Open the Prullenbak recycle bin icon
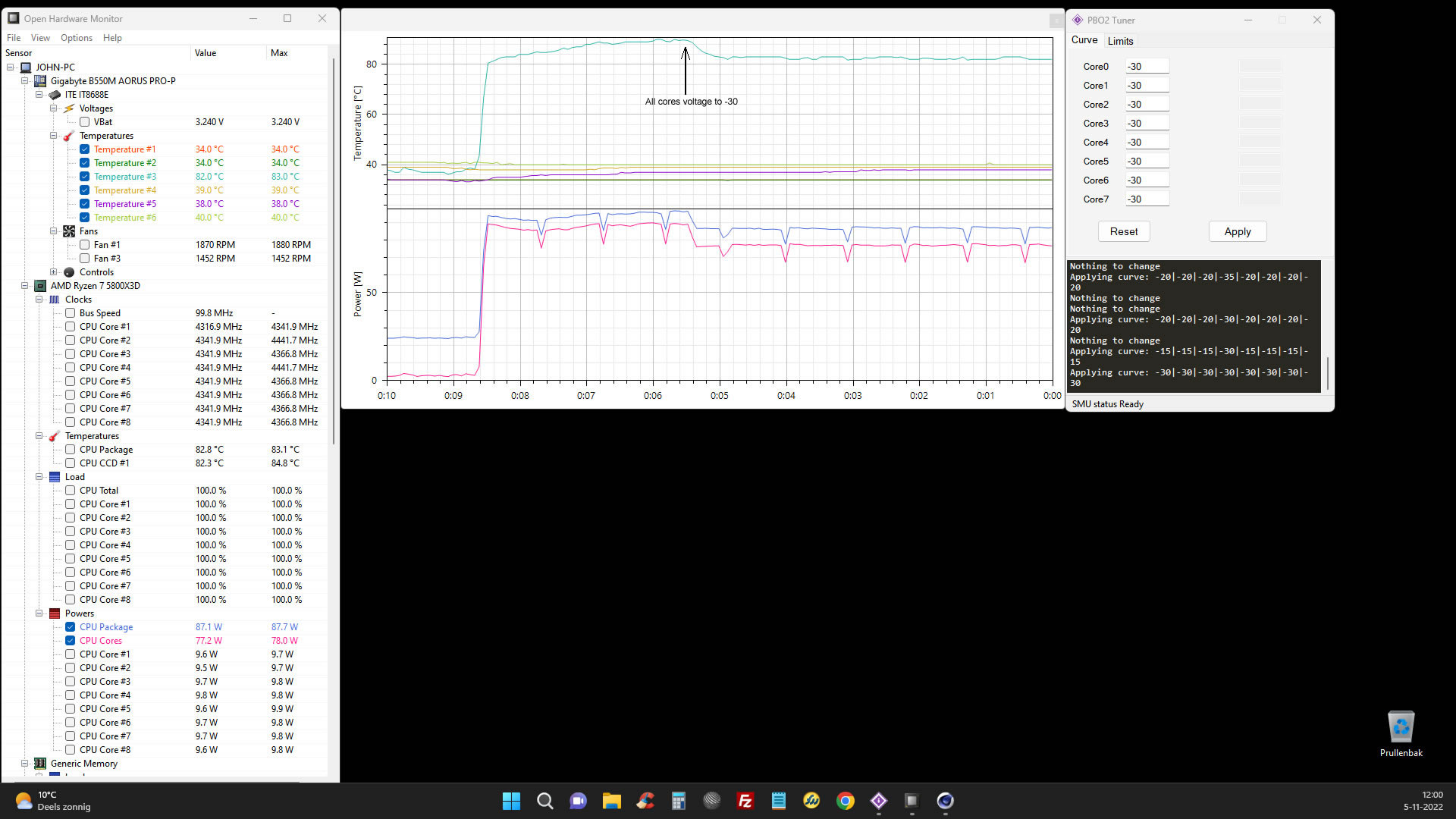The width and height of the screenshot is (1456, 819). coord(1401,728)
